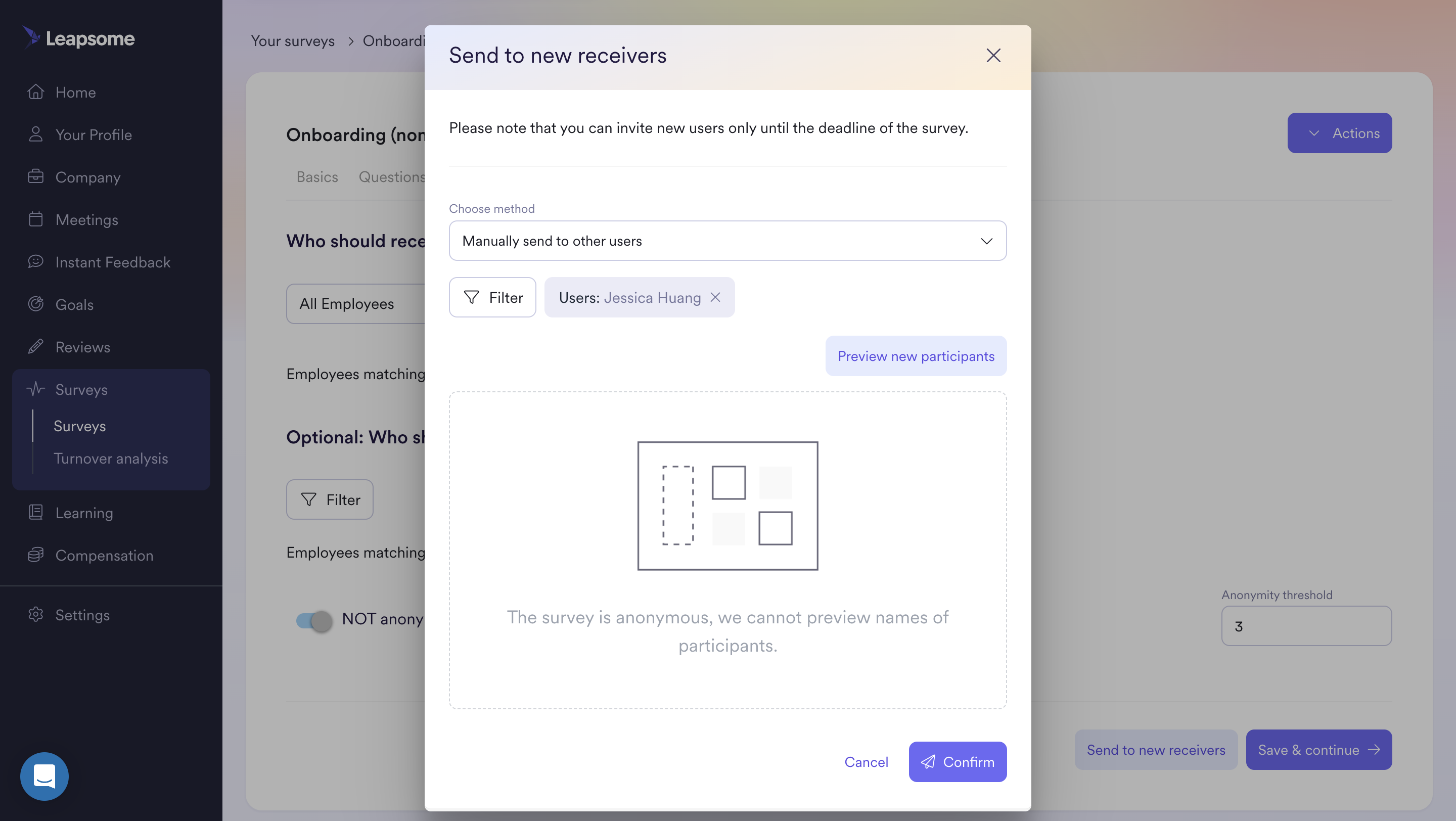
Task: Open the Actions dropdown
Action: 1339,133
